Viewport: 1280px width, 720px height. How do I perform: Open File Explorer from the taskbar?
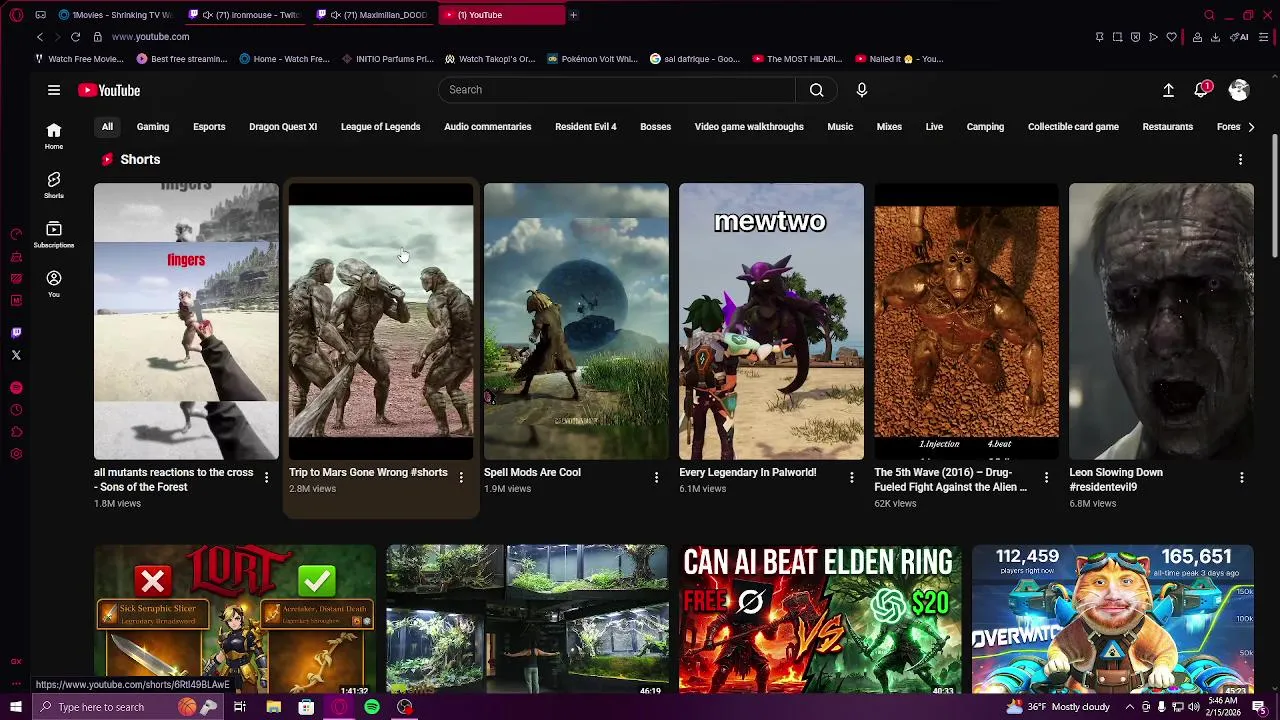click(273, 707)
